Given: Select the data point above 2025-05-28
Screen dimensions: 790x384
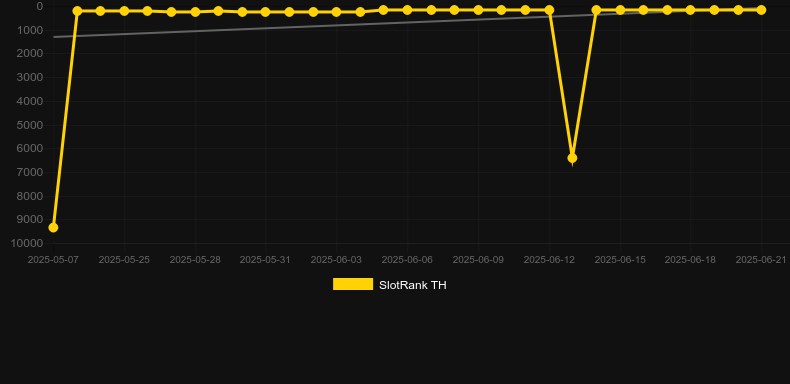Looking at the screenshot, I should coord(195,12).
